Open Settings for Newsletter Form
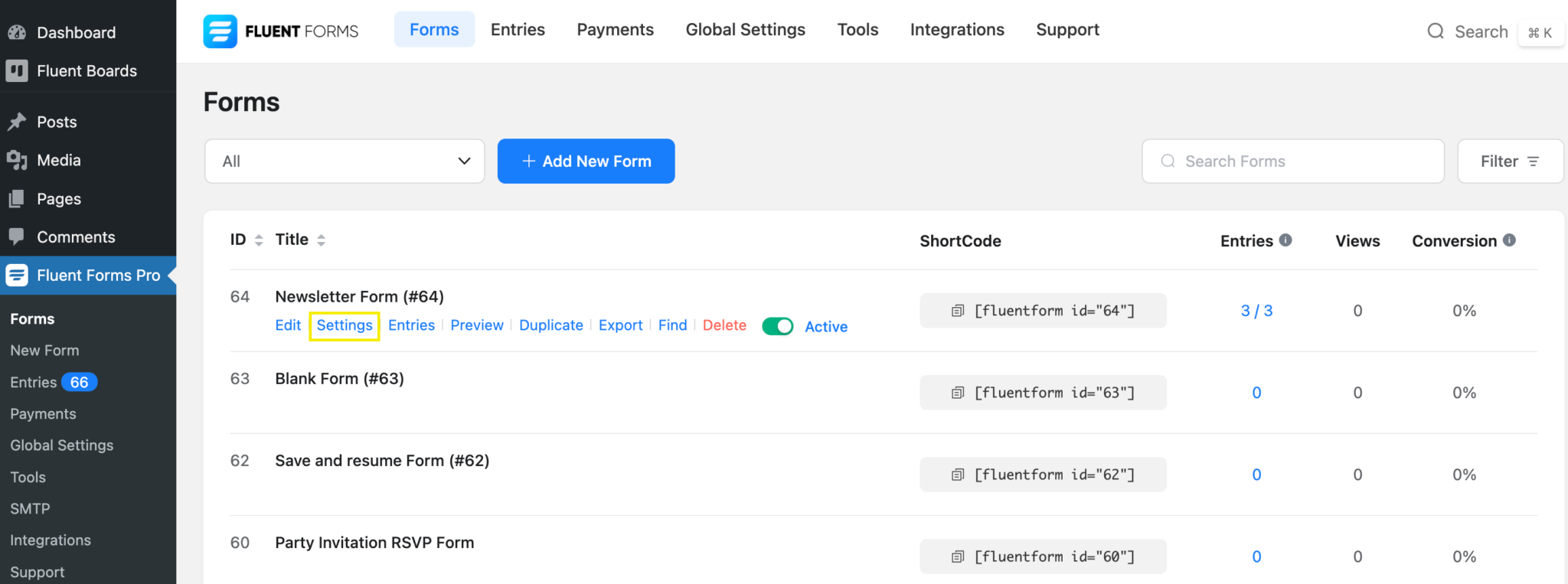 pos(345,325)
